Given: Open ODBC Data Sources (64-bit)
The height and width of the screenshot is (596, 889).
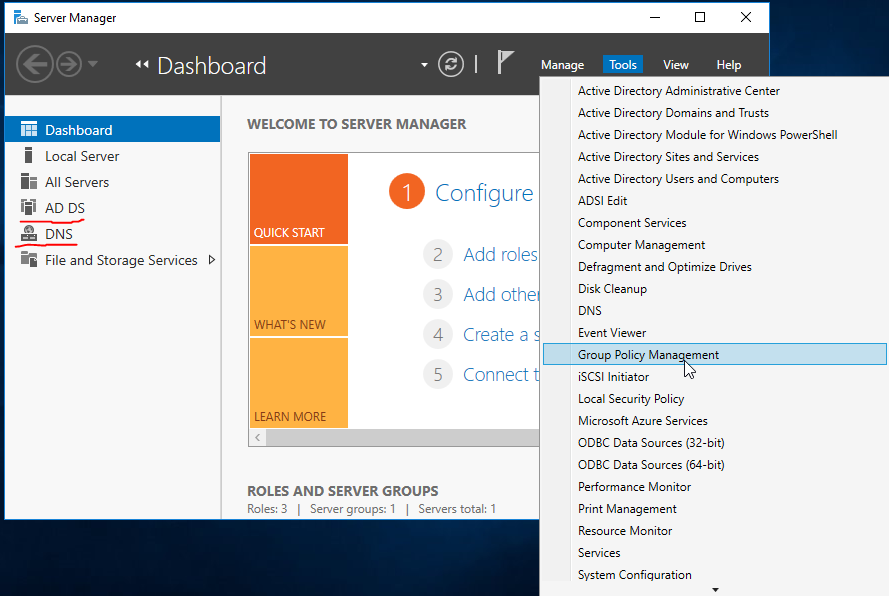Looking at the screenshot, I should (x=714, y=465).
